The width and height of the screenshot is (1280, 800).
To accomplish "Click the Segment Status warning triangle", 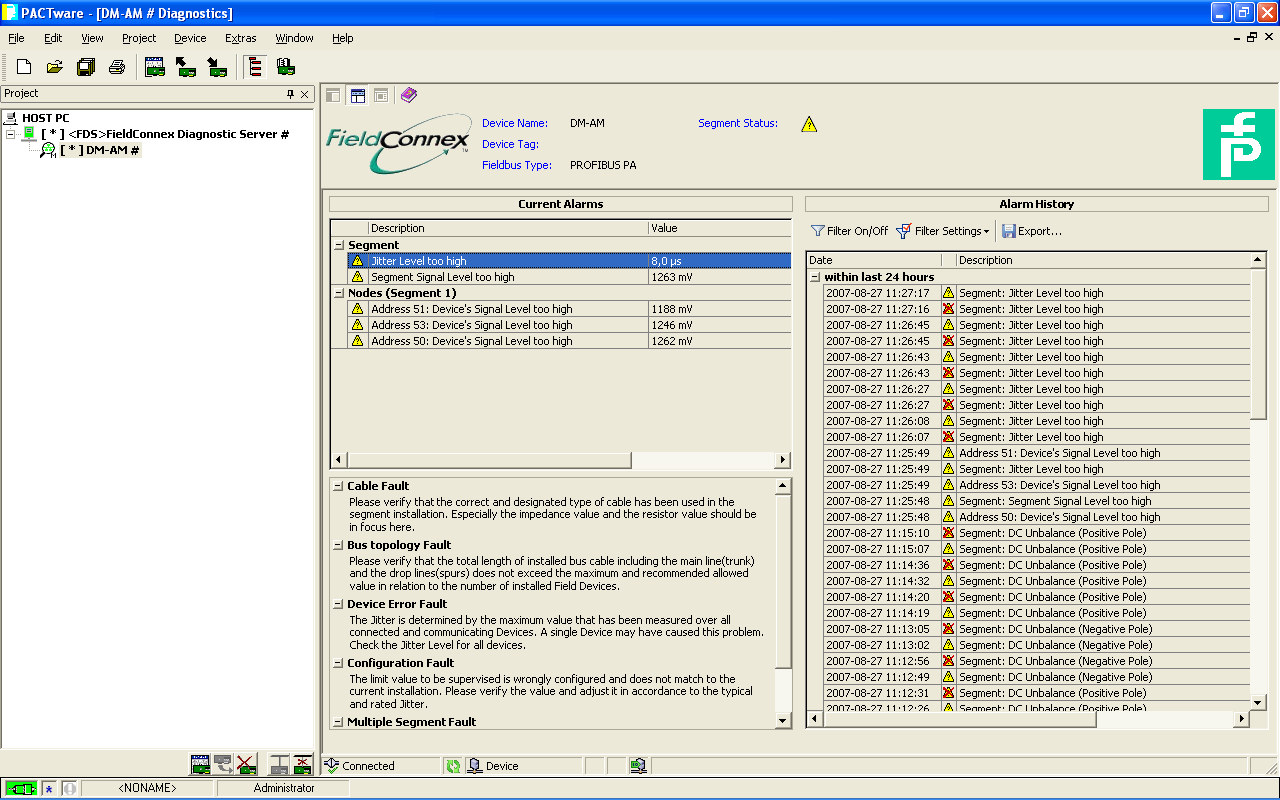I will coord(809,124).
